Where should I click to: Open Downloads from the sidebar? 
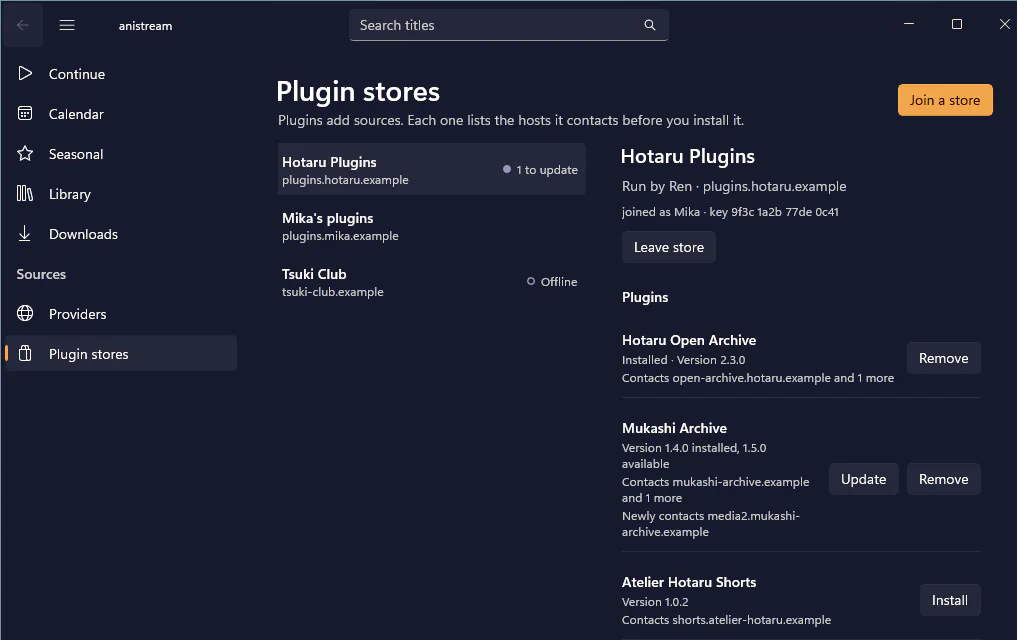pos(121,234)
